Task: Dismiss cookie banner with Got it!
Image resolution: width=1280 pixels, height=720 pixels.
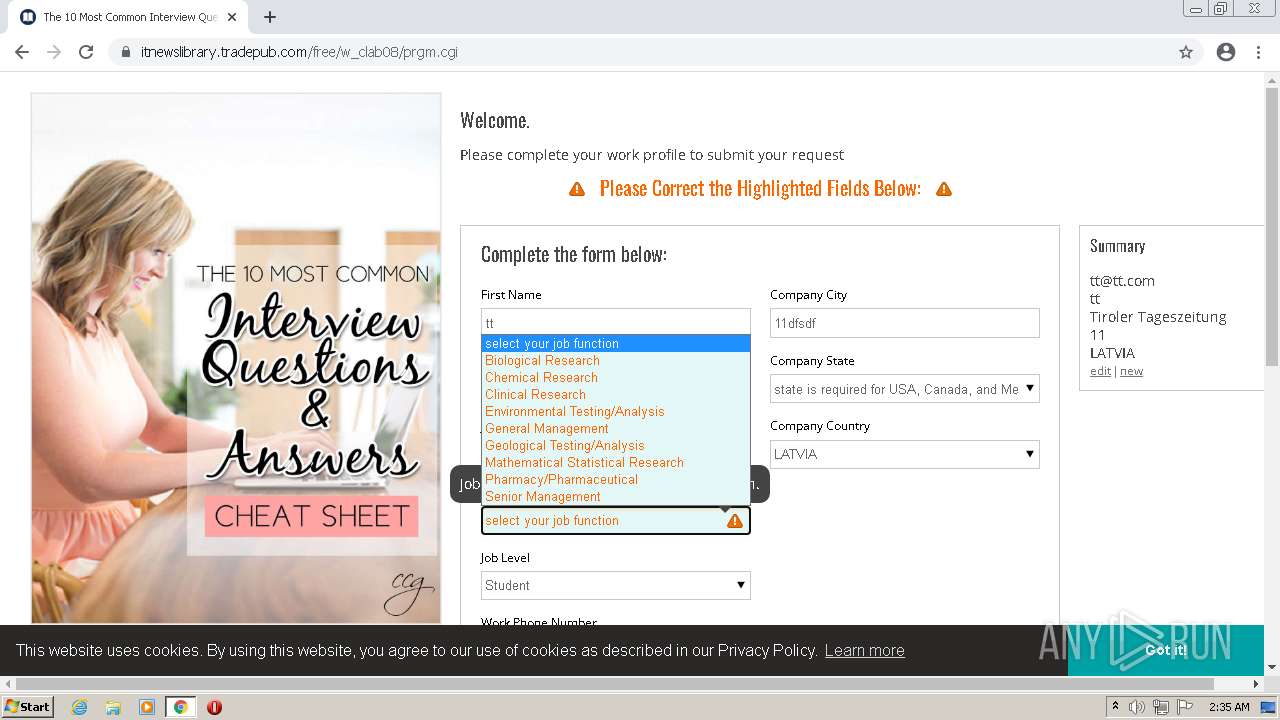Action: click(1165, 650)
